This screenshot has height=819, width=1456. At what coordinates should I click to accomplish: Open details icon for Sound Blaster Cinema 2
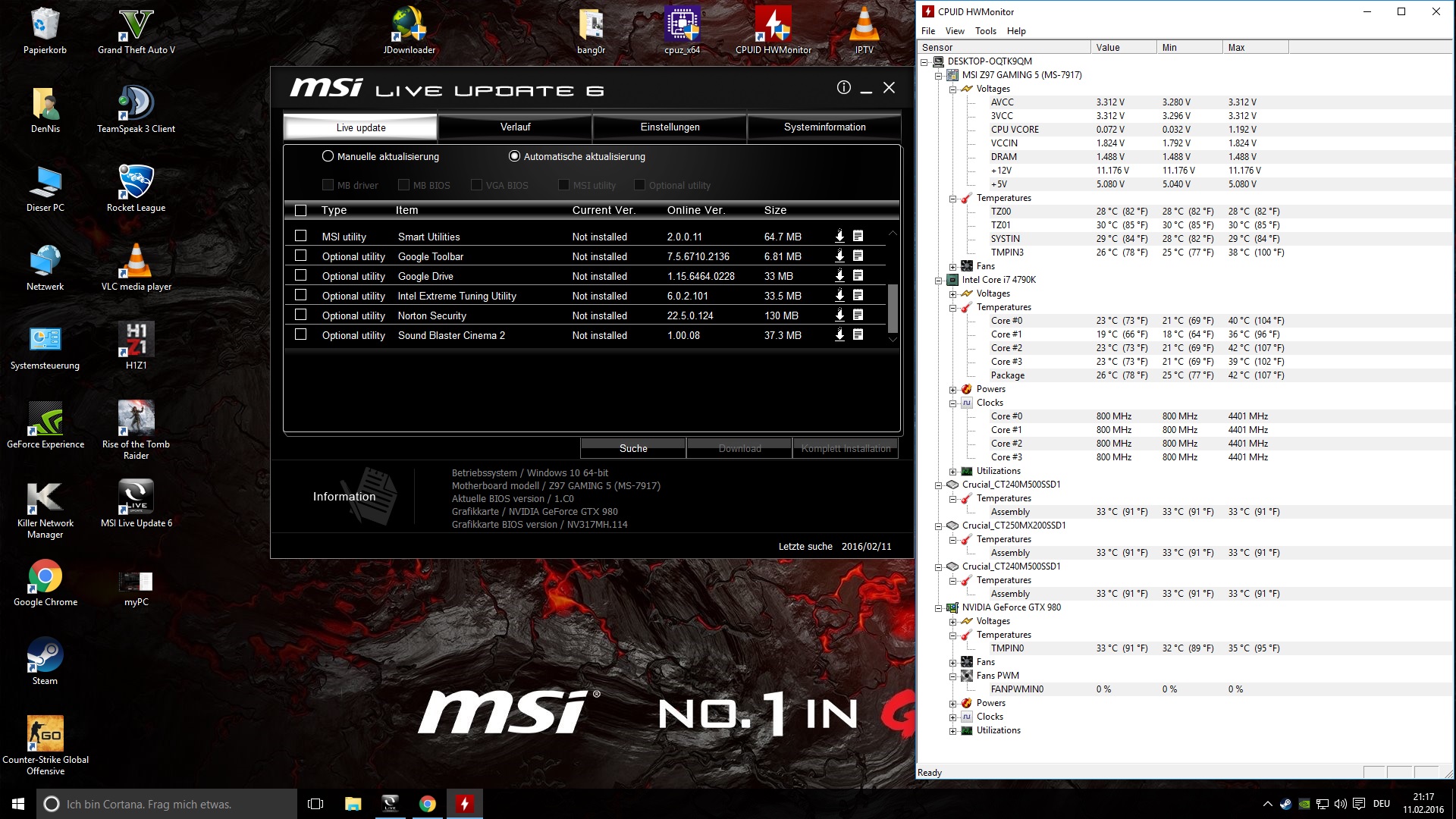coord(858,335)
